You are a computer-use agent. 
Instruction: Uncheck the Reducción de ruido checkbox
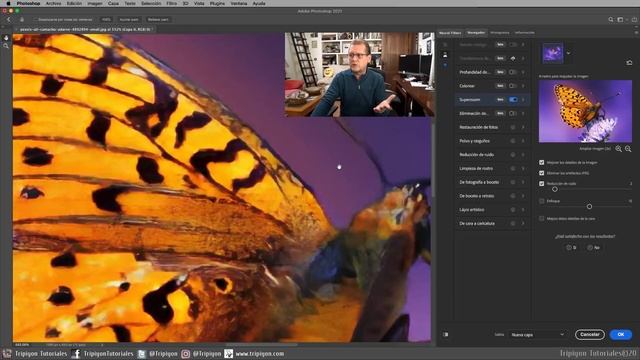pos(542,184)
